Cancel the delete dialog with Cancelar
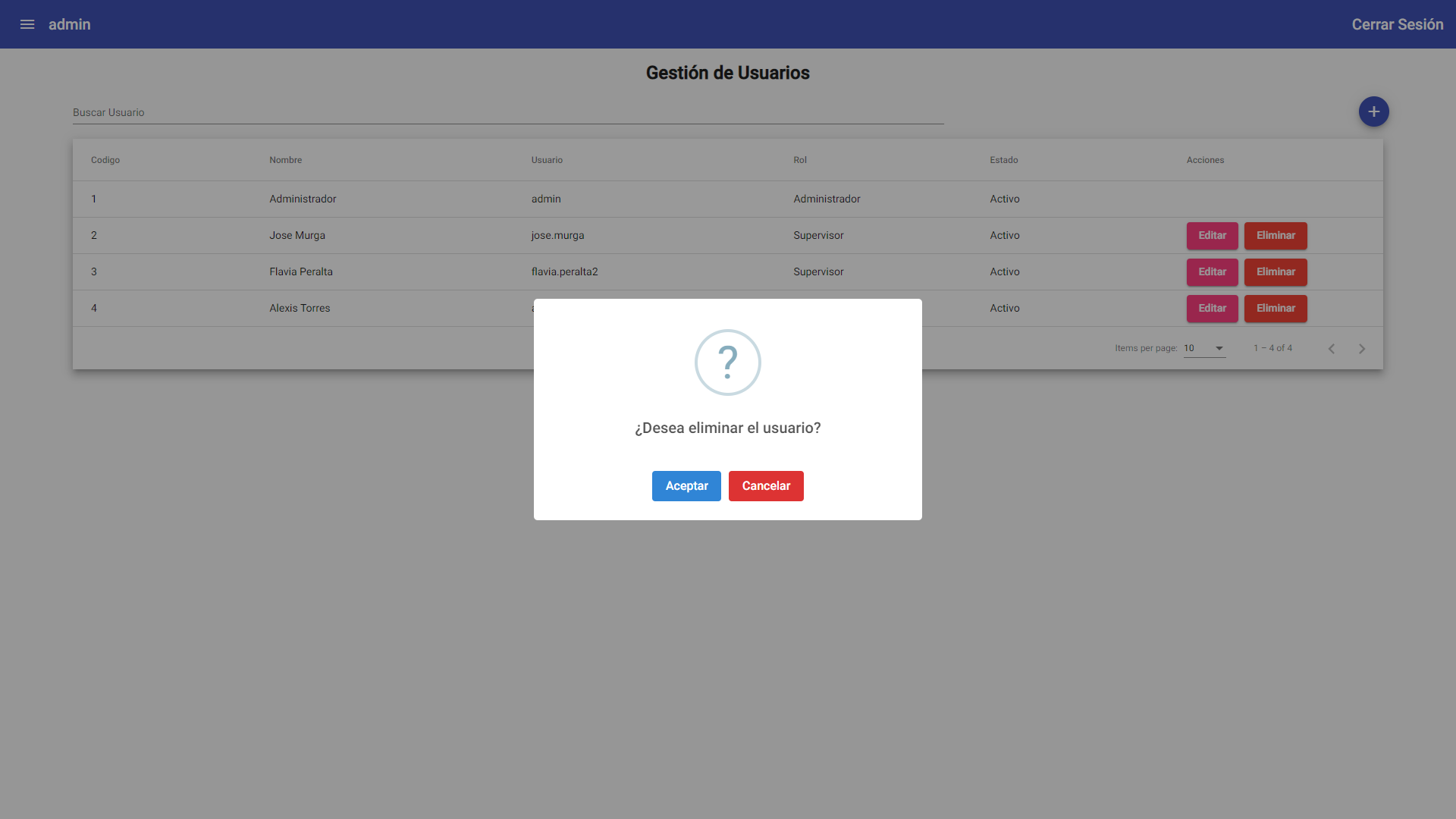 click(766, 485)
